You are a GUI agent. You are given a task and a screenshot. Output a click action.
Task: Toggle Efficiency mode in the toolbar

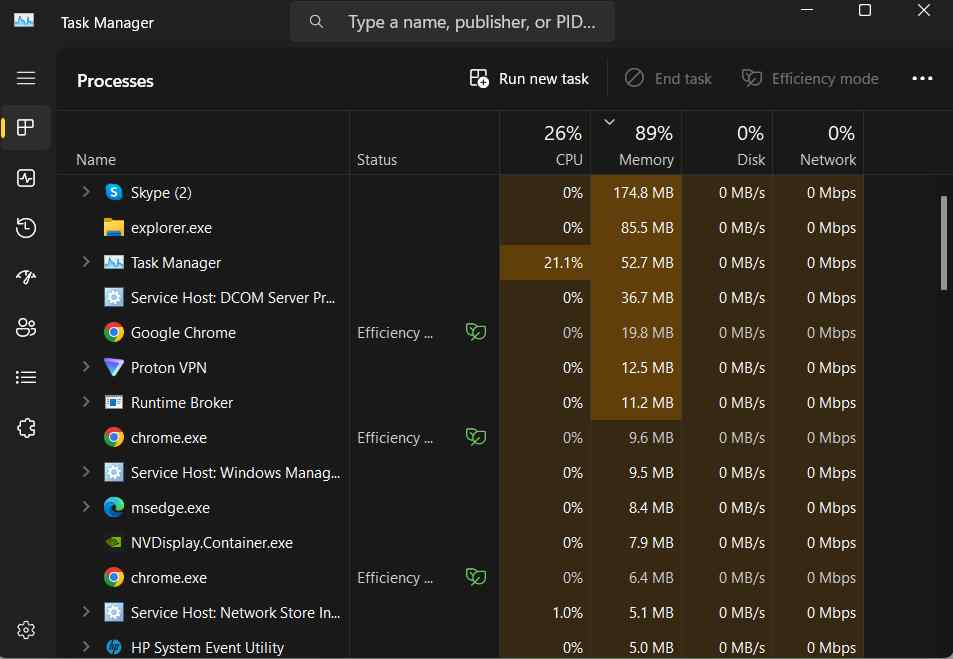809,79
